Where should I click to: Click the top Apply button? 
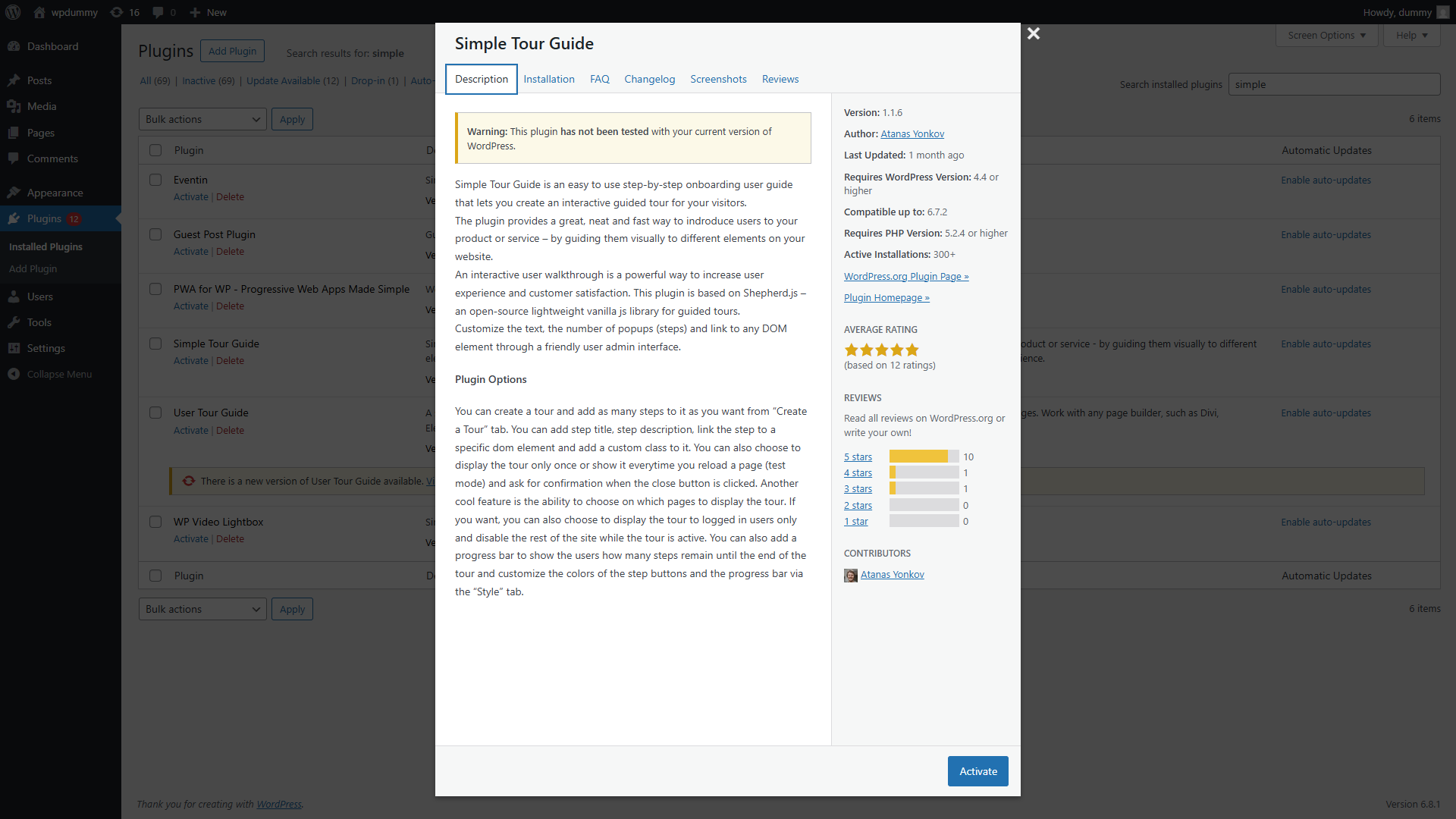(x=292, y=119)
